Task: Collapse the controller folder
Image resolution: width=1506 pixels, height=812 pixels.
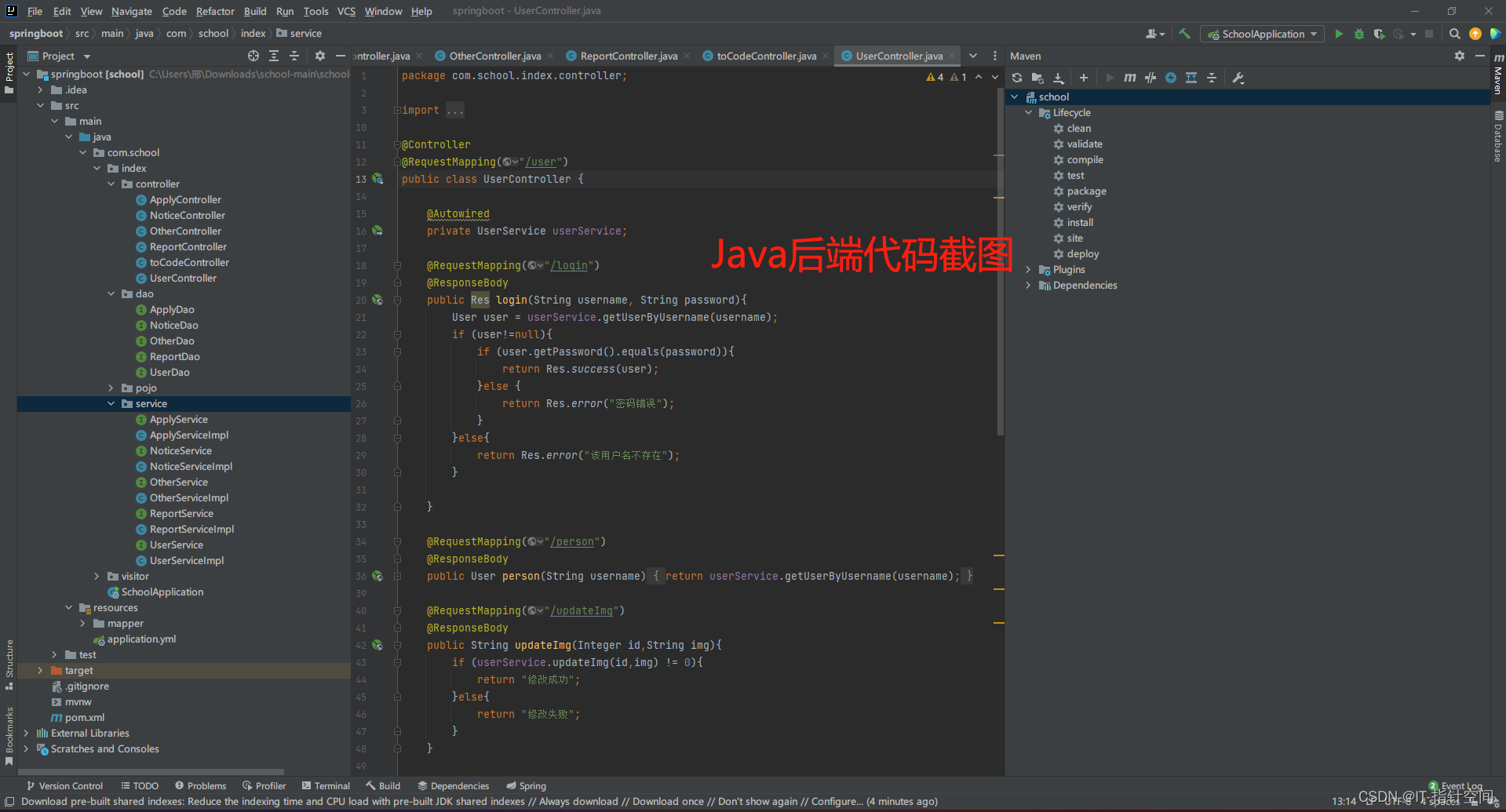Action: click(111, 184)
